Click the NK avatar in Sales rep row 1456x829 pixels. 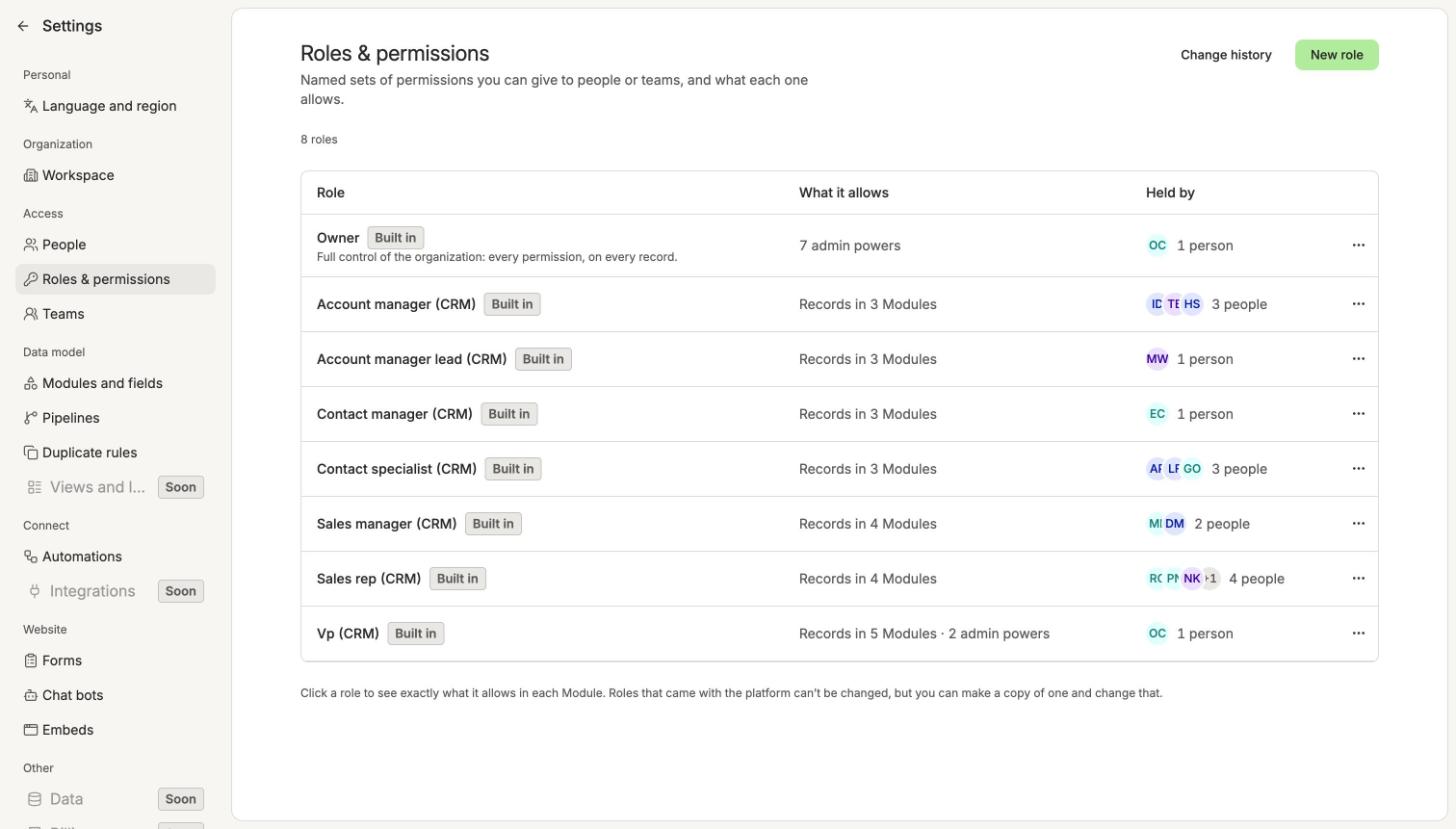point(1192,578)
